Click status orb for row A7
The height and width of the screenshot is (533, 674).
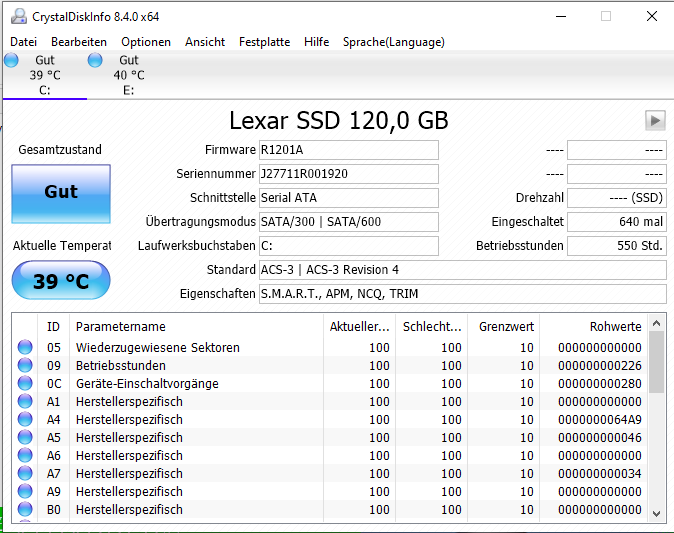pyautogui.click(x=25, y=473)
